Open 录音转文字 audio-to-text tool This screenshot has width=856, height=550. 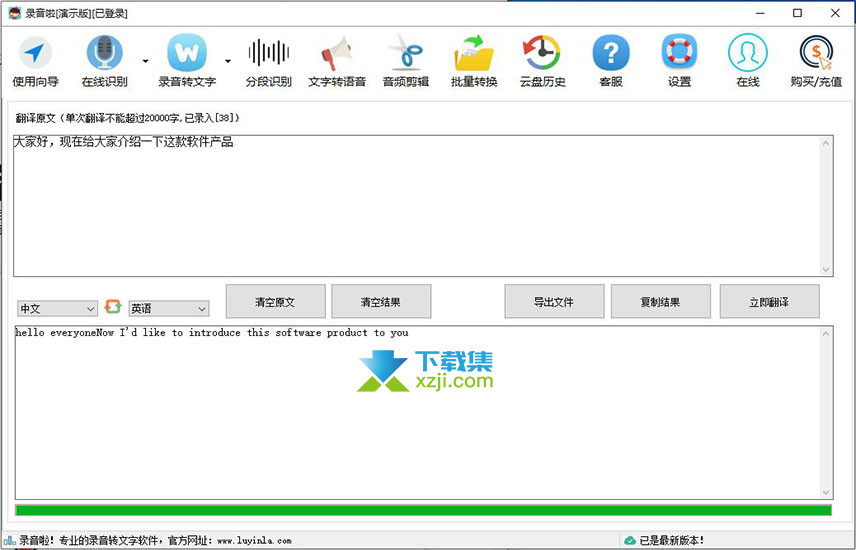point(187,61)
